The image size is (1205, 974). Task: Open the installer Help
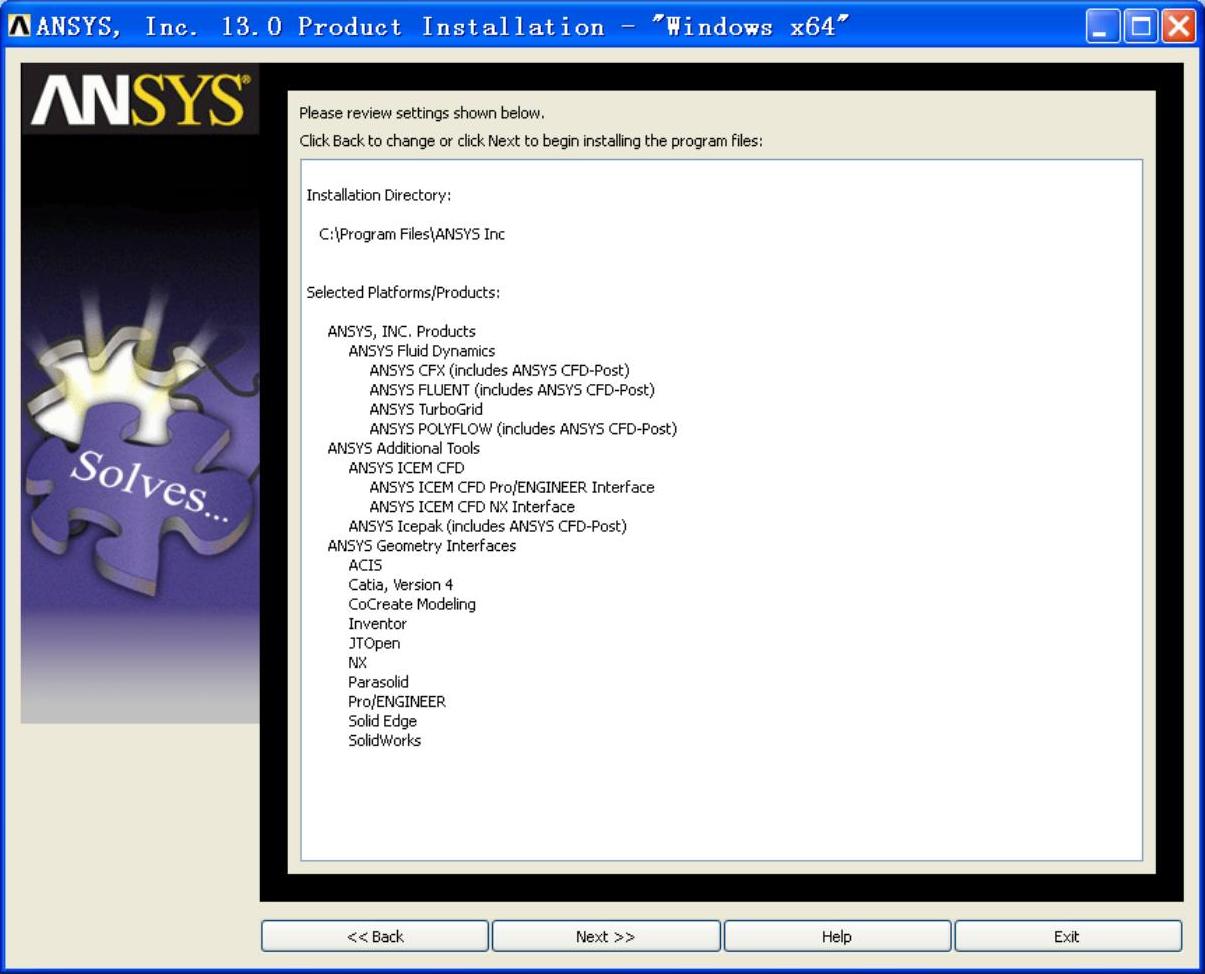tap(837, 937)
